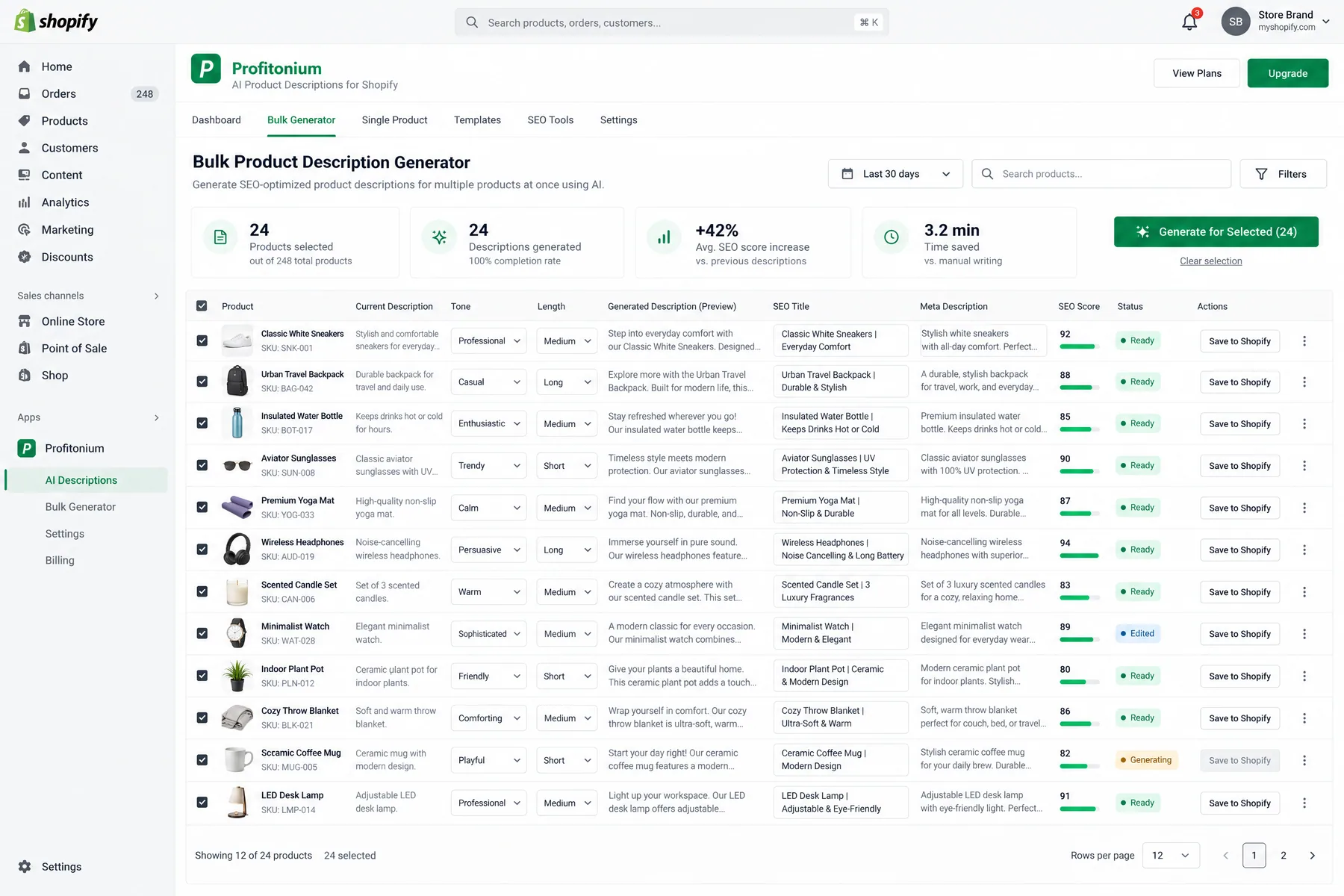Open Home from sidebar icon

pos(25,66)
